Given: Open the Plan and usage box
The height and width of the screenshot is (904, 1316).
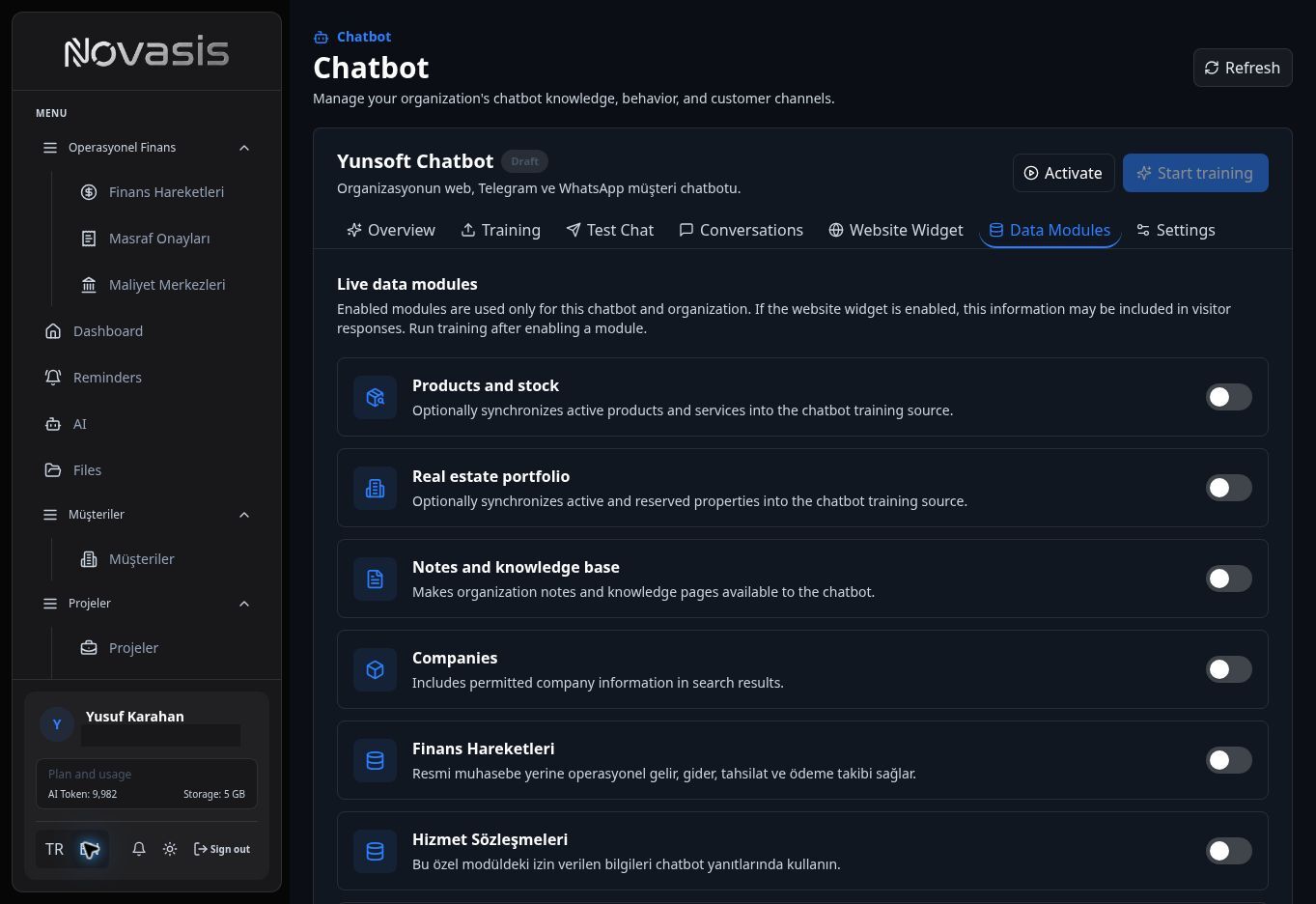Looking at the screenshot, I should pos(147,783).
